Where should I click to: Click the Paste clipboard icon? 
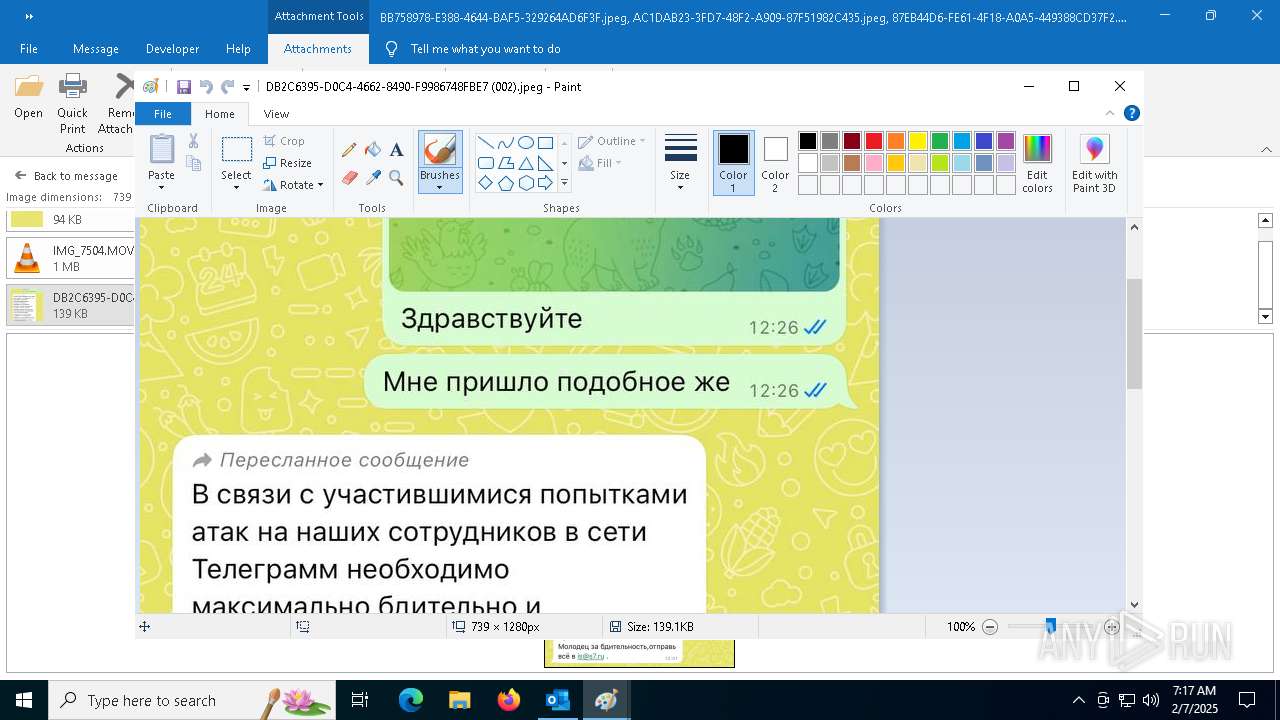[161, 149]
